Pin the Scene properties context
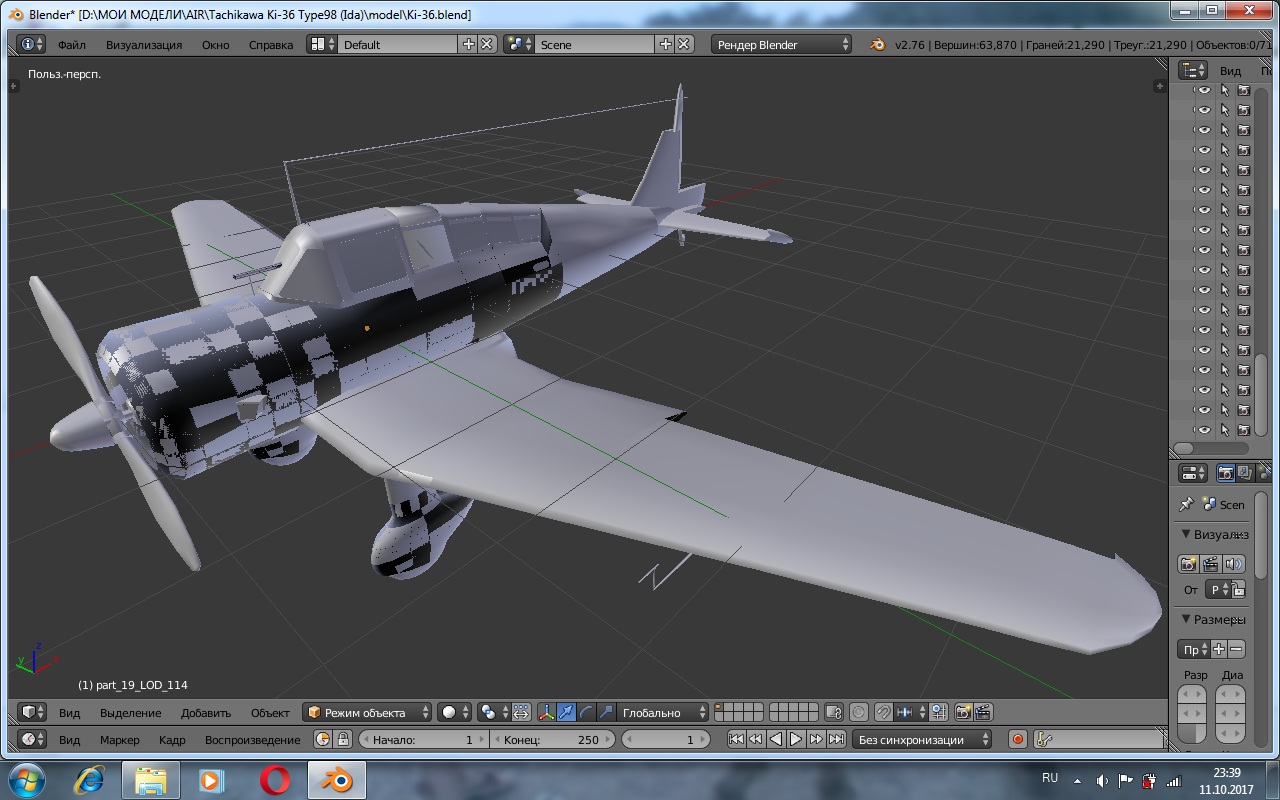 [x=1186, y=505]
